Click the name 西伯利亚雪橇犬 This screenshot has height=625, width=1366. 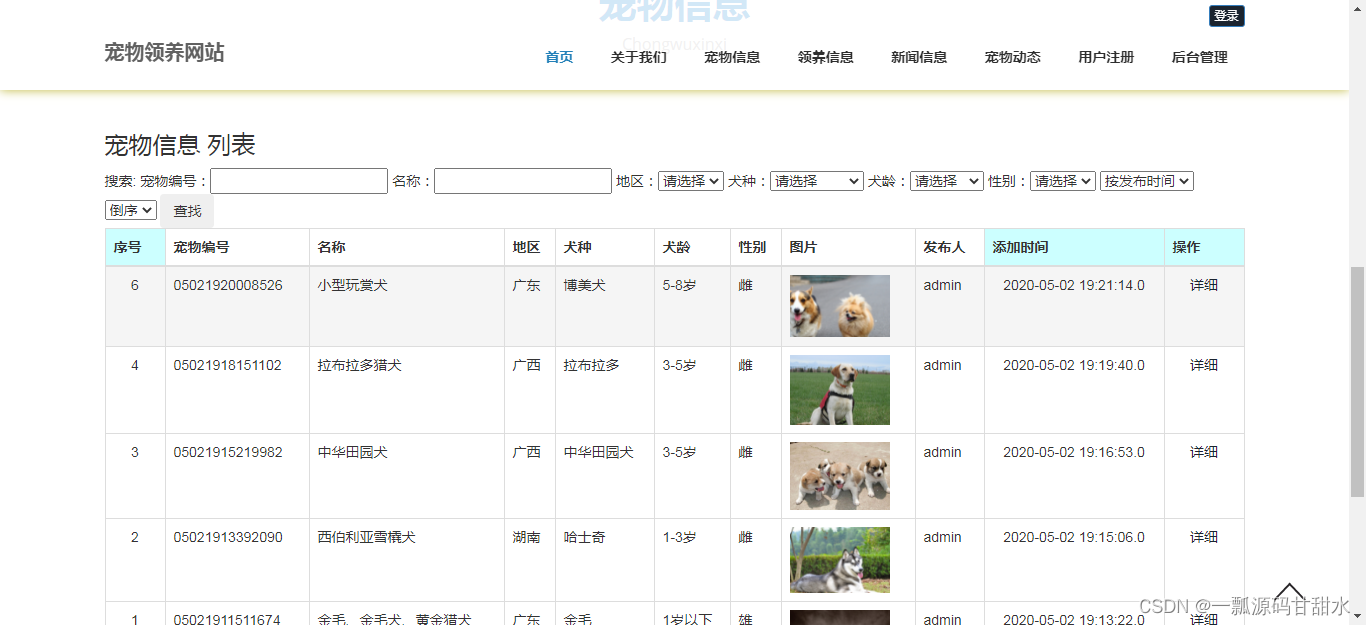pos(367,537)
